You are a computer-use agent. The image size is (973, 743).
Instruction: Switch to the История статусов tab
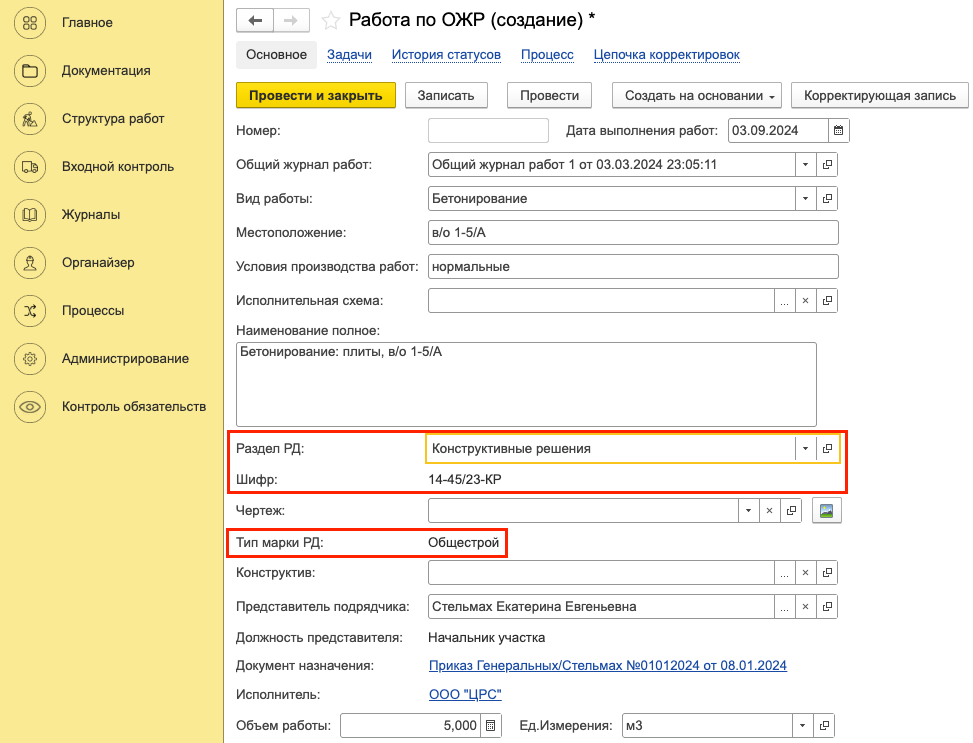(446, 54)
